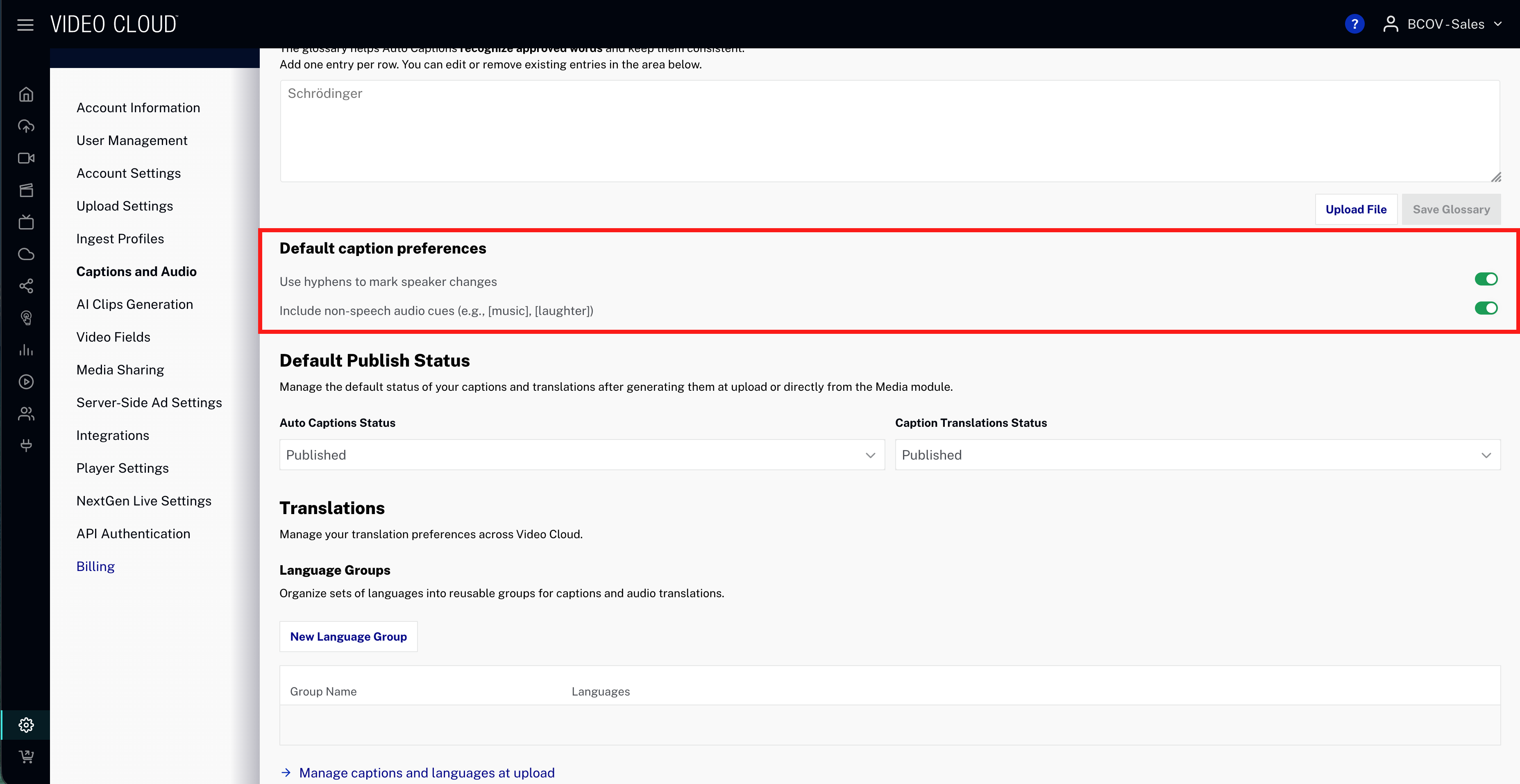Open the hamburger navigation menu

click(x=25, y=24)
